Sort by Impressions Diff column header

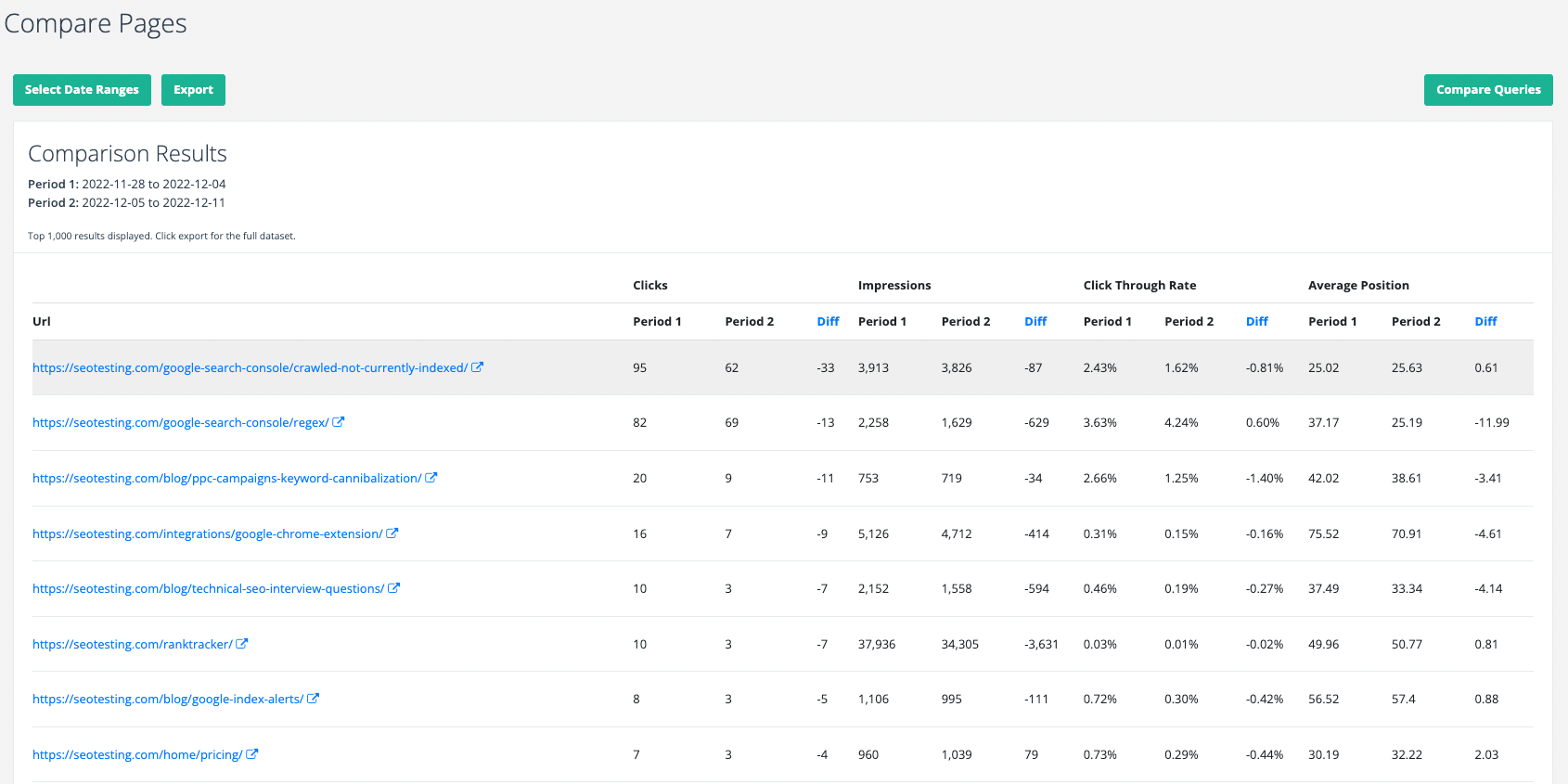1035,322
